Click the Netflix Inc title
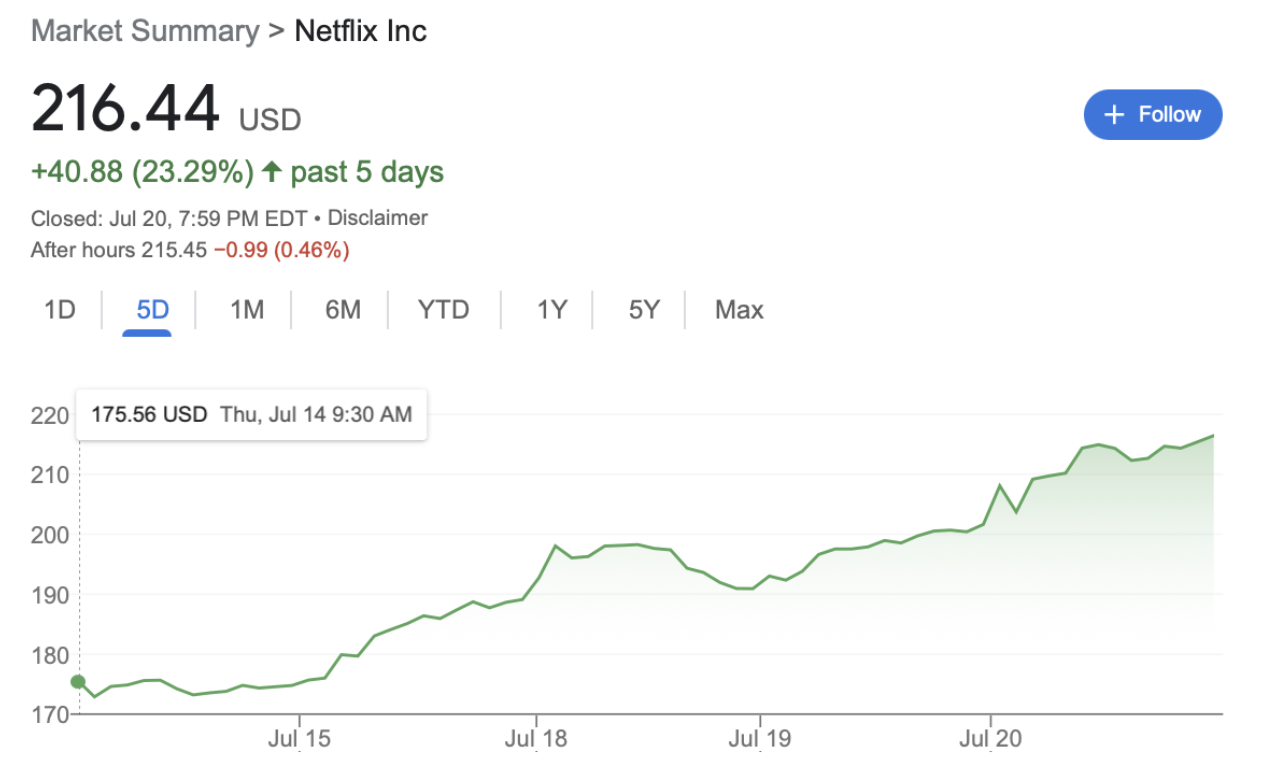1264x770 pixels. point(360,31)
